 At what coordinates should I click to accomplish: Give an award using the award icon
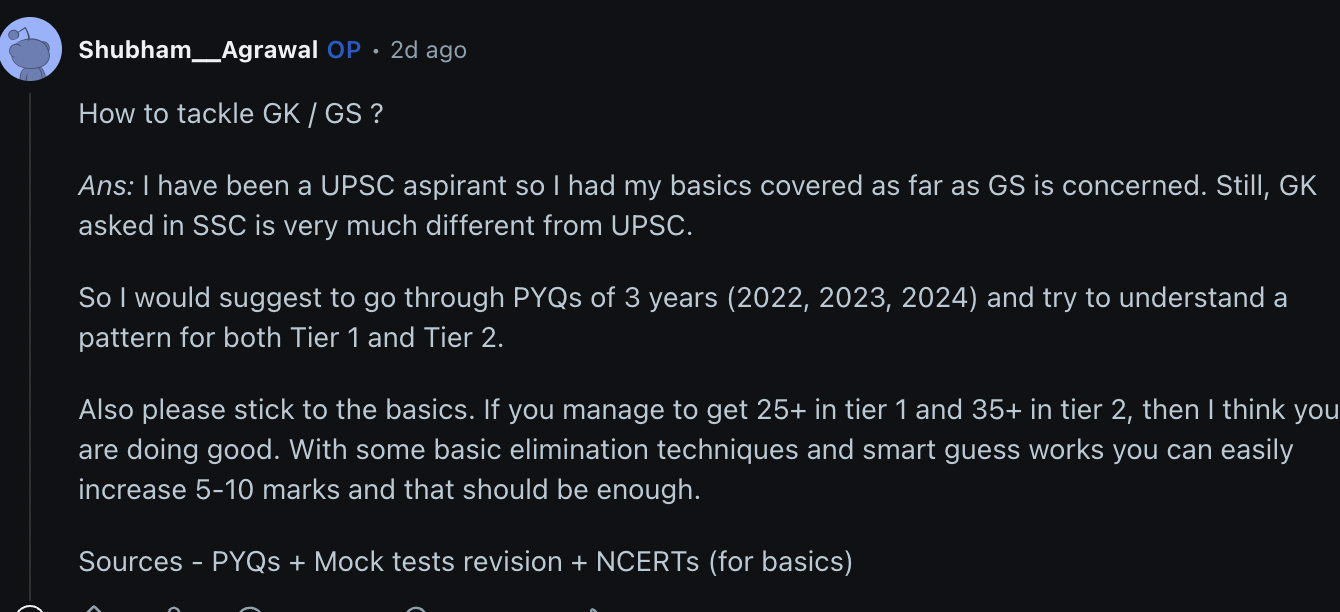coord(416,609)
